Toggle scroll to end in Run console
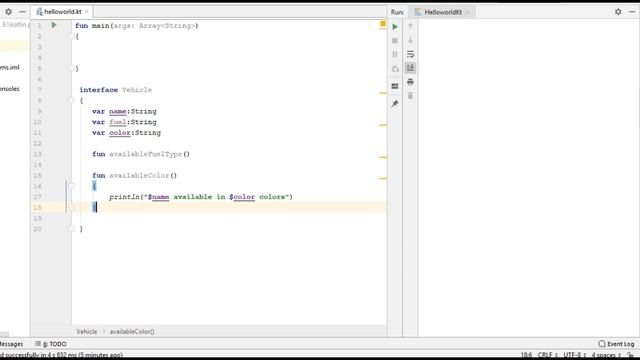The height and width of the screenshot is (360, 640). 410,68
